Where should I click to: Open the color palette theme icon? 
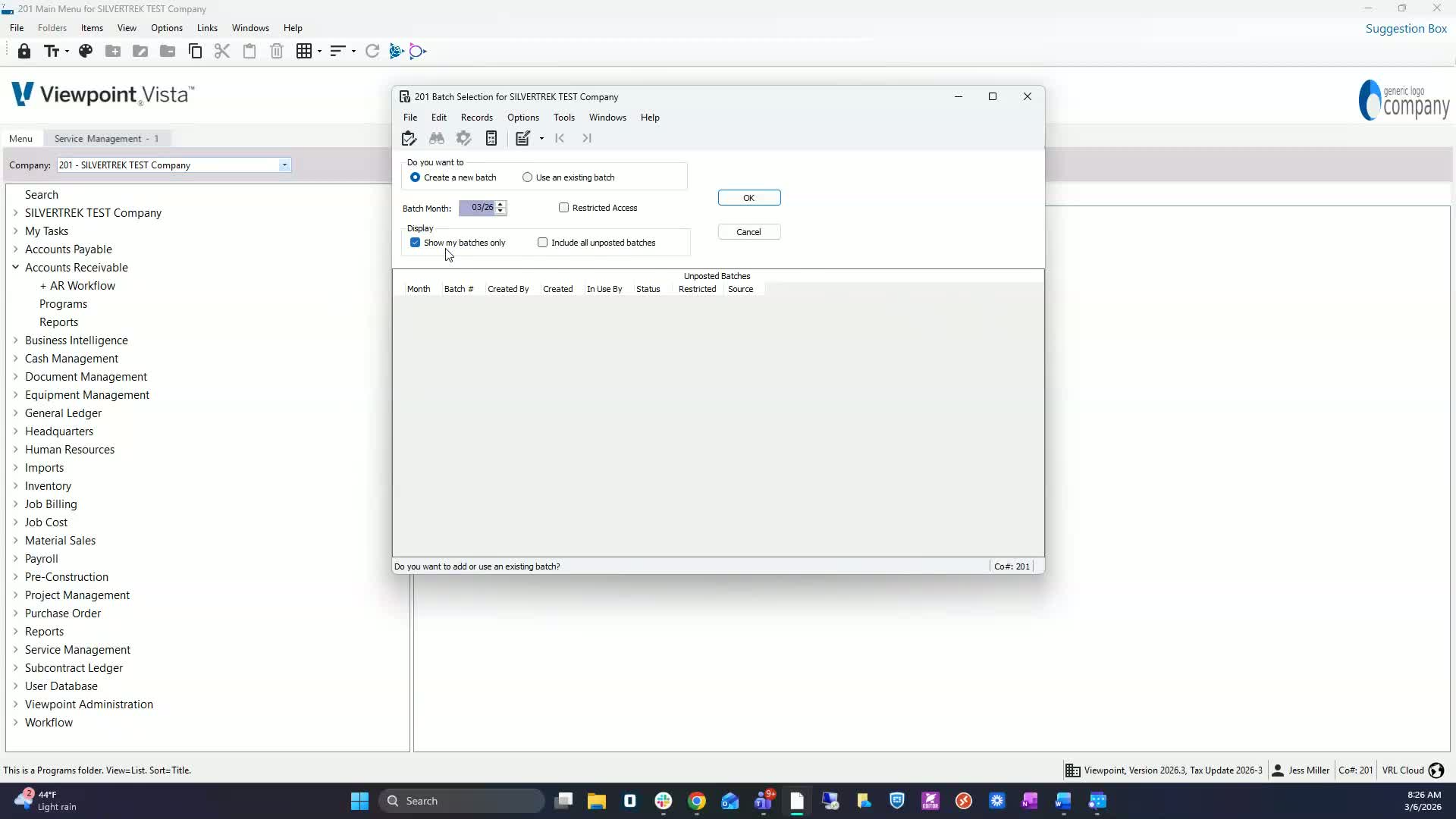[x=86, y=52]
